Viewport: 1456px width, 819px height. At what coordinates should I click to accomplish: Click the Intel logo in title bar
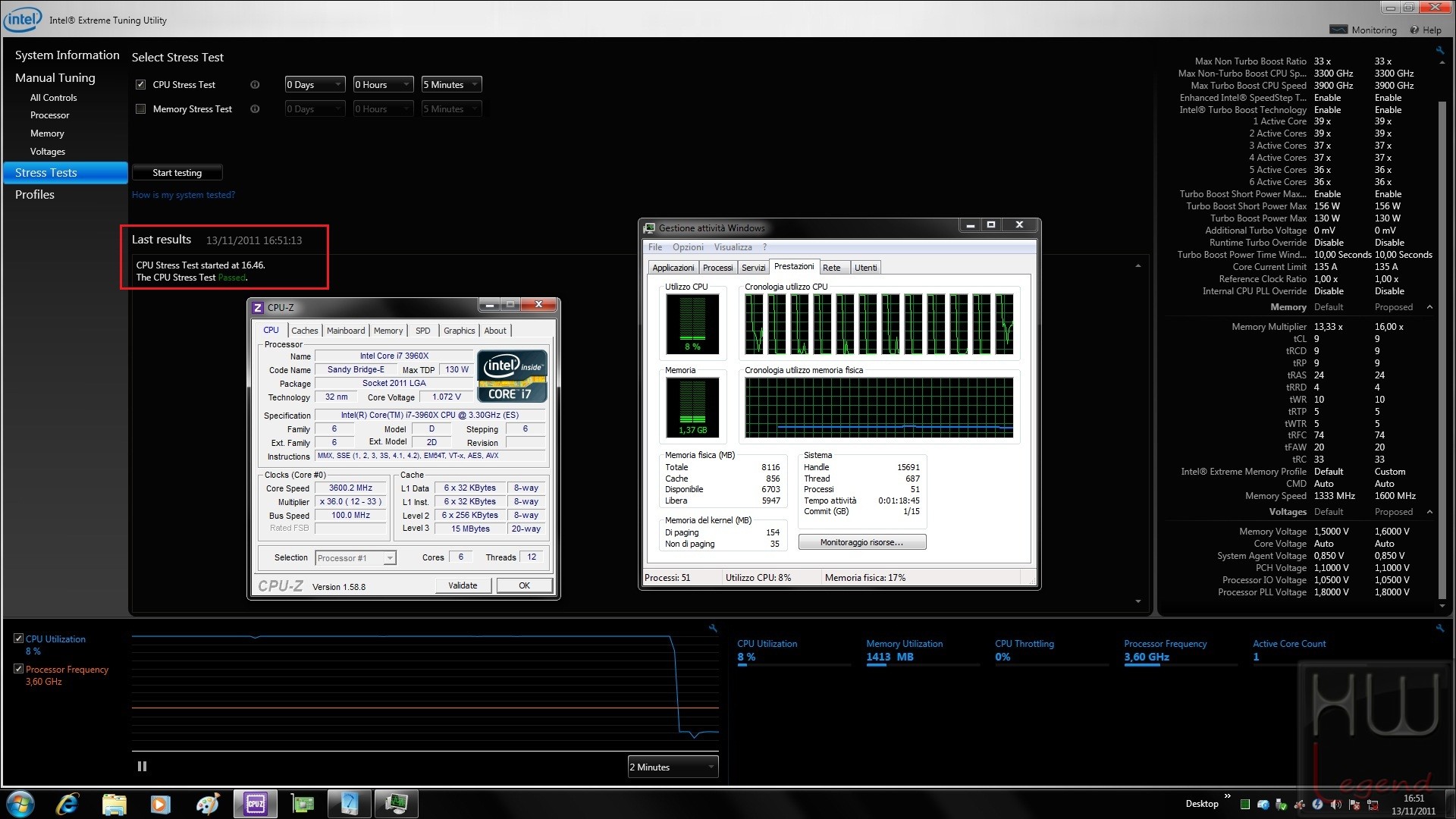pos(23,20)
